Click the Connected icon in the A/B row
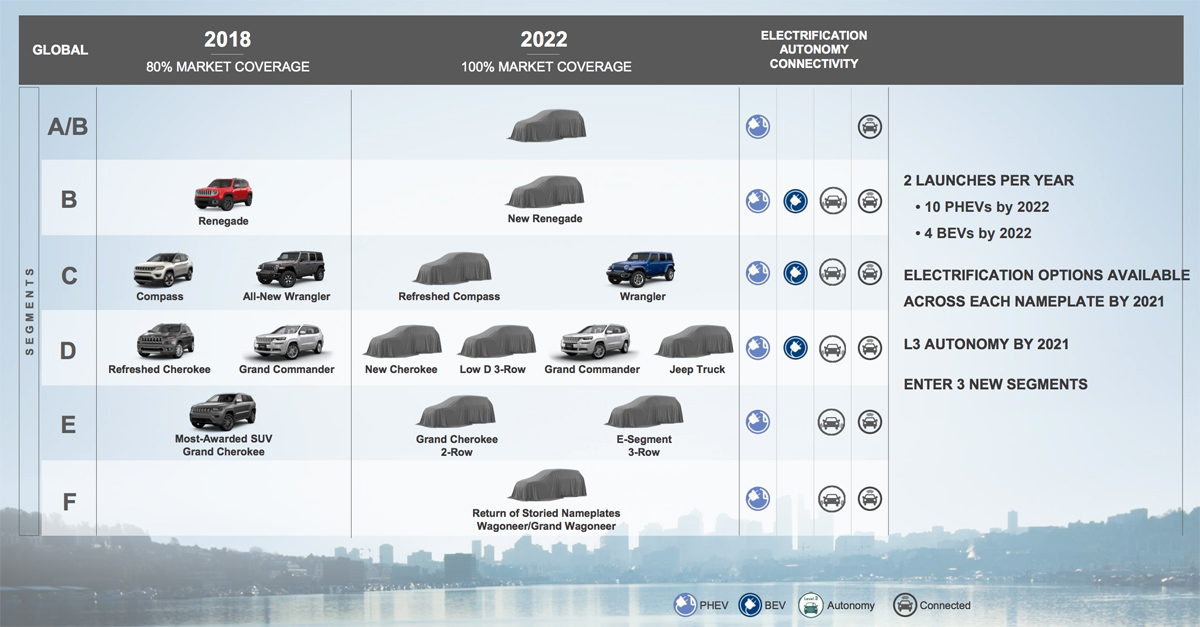 click(870, 126)
